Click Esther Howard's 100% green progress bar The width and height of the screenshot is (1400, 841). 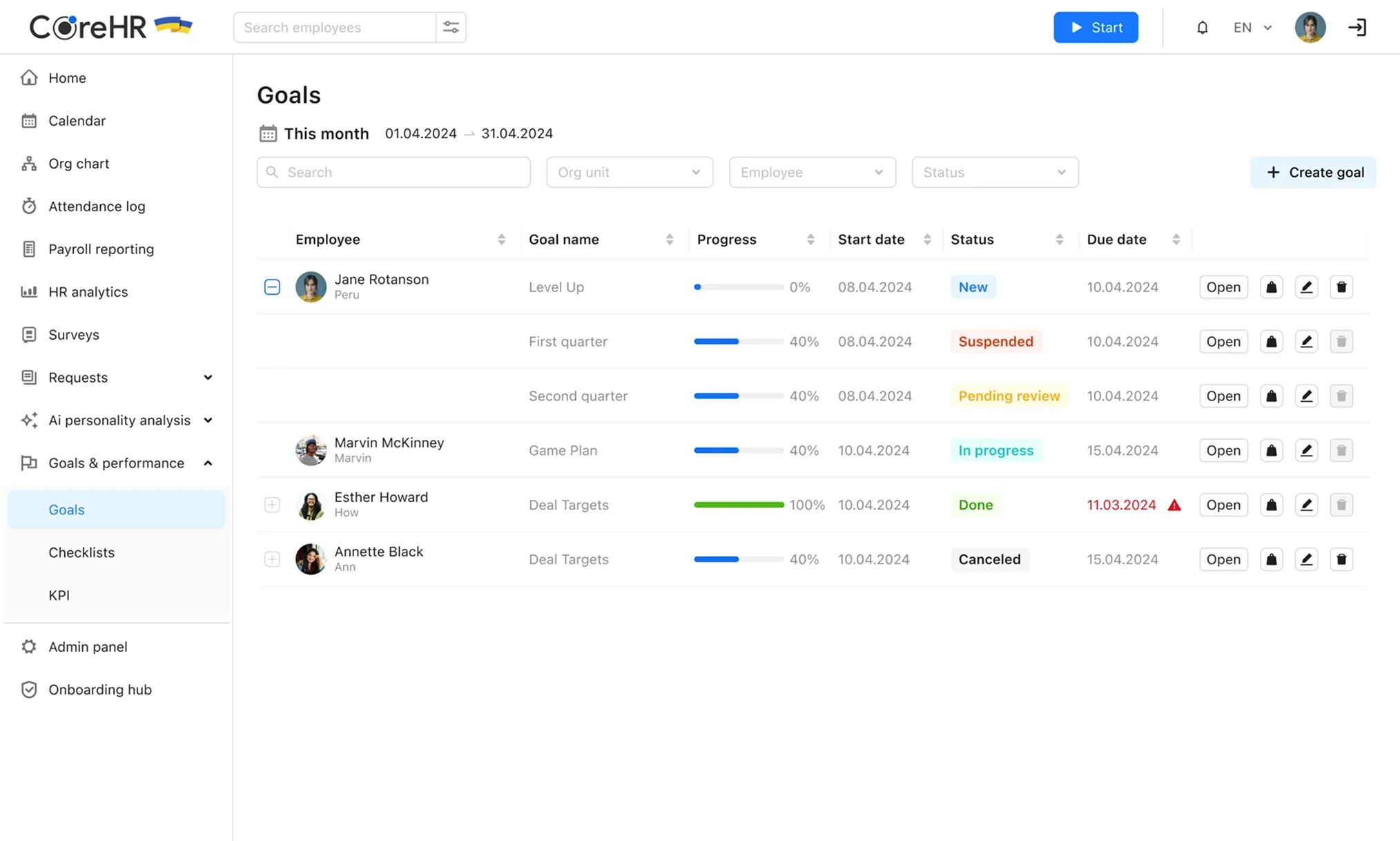pyautogui.click(x=739, y=505)
